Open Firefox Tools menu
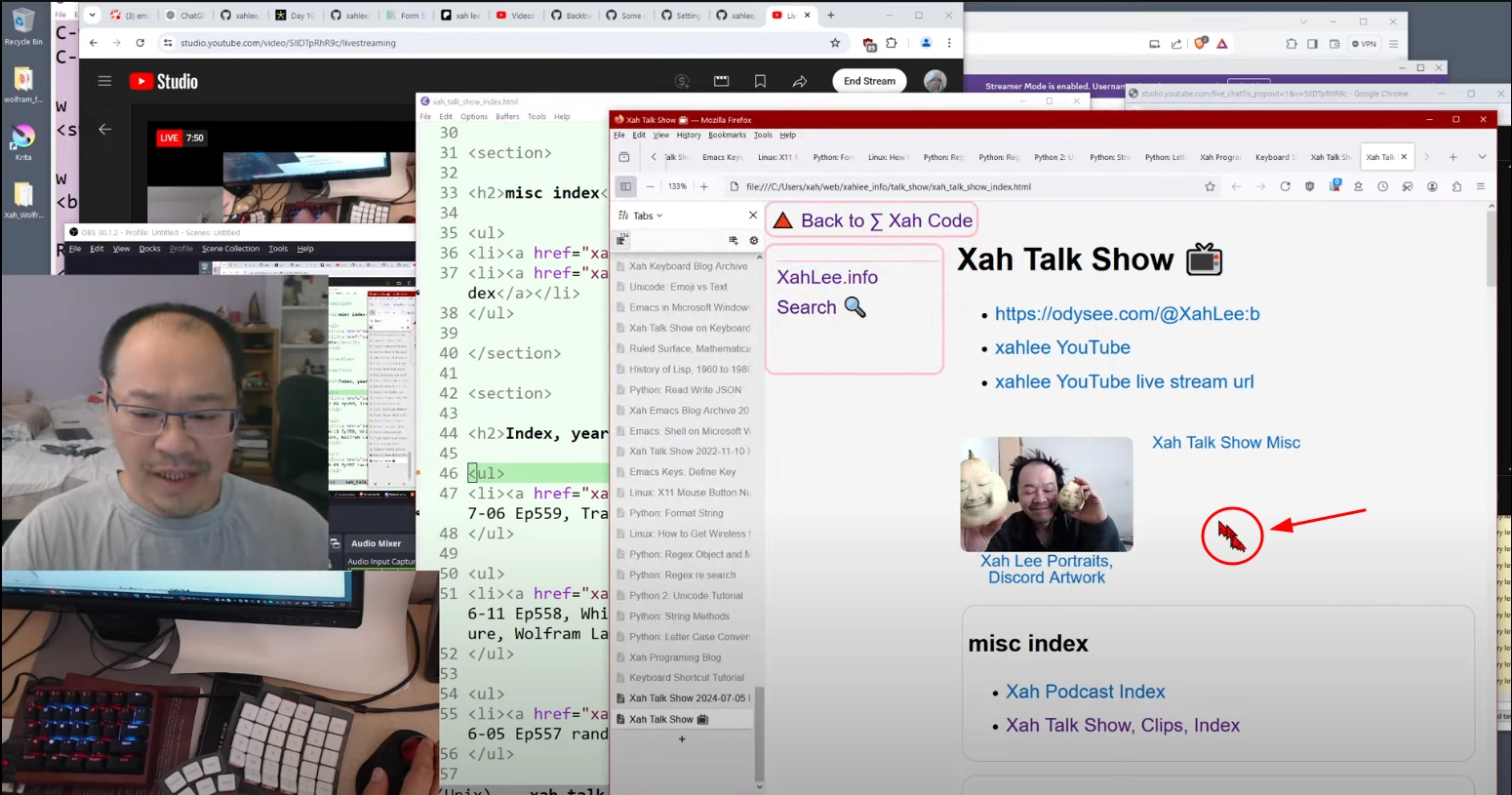 (x=763, y=136)
